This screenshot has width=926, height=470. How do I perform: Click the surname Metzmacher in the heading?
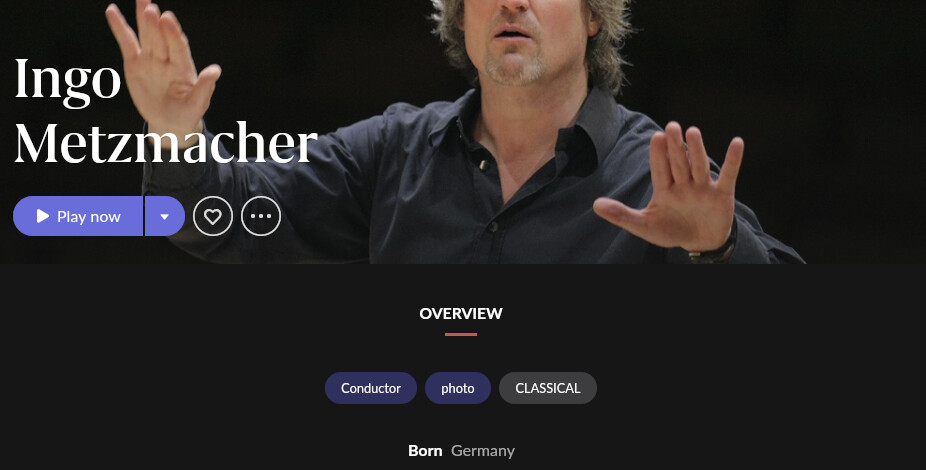pyautogui.click(x=166, y=143)
